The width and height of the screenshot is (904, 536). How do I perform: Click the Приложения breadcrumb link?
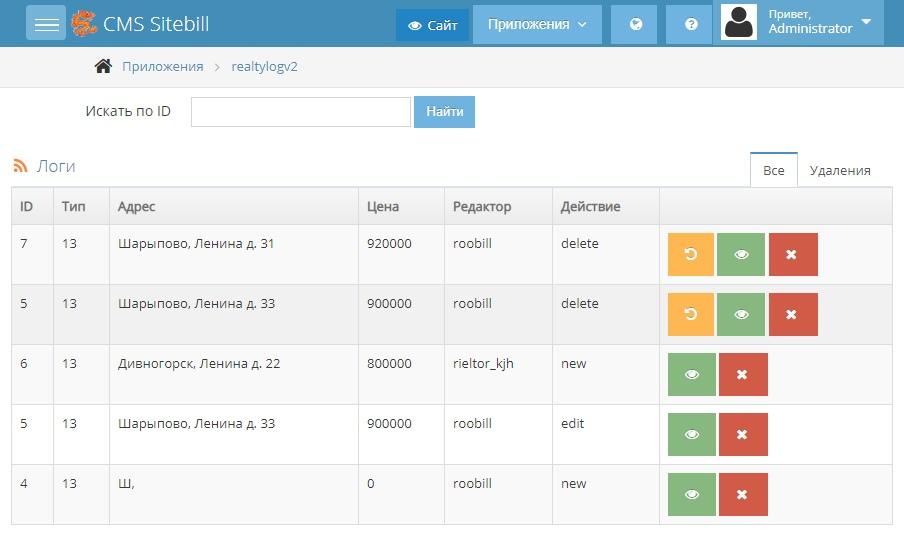coord(162,67)
